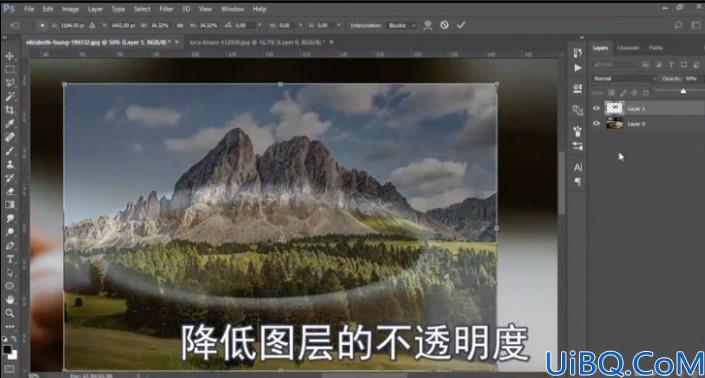Select the Horizontal Type tool
Viewport: 705px width, 378px height.
9,259
